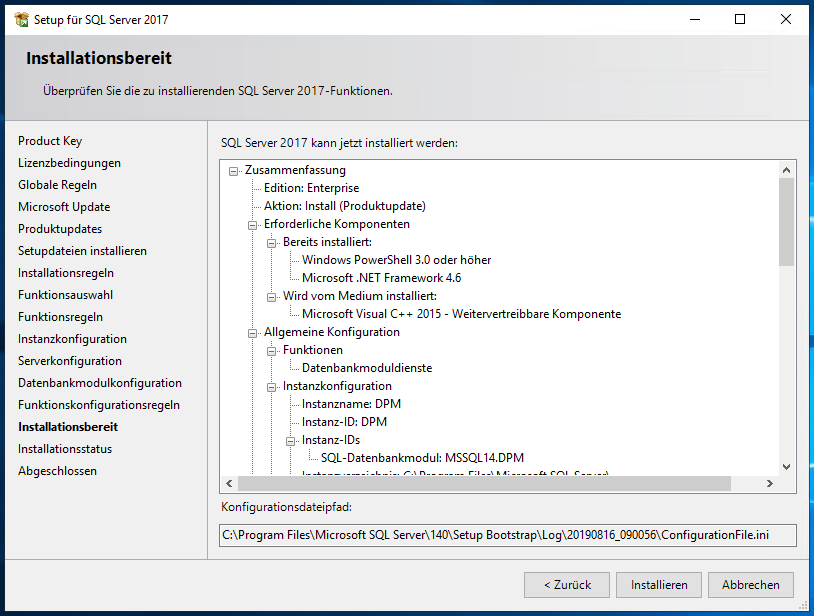Screen dimensions: 814x616
Task: Open the Lizenzbedingungen step
Action: click(69, 163)
